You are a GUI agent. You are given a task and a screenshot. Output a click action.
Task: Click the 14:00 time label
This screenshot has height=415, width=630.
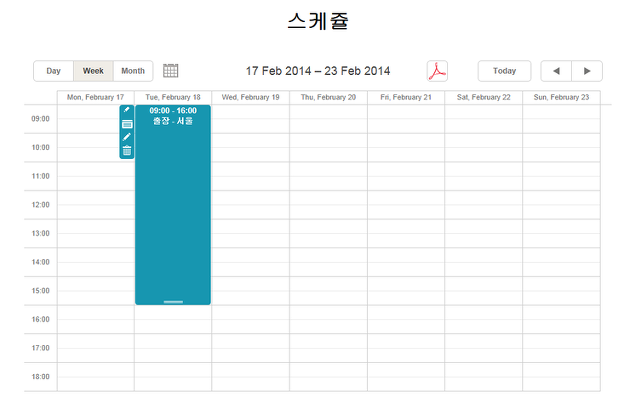click(x=41, y=262)
